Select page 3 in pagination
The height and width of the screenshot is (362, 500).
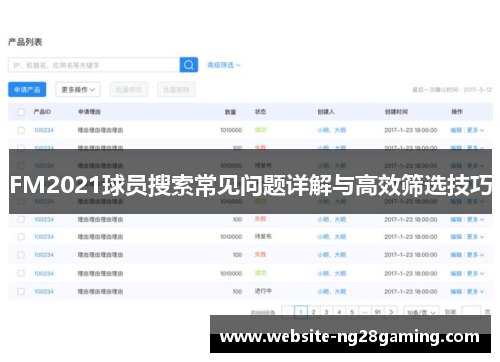pos(326,312)
